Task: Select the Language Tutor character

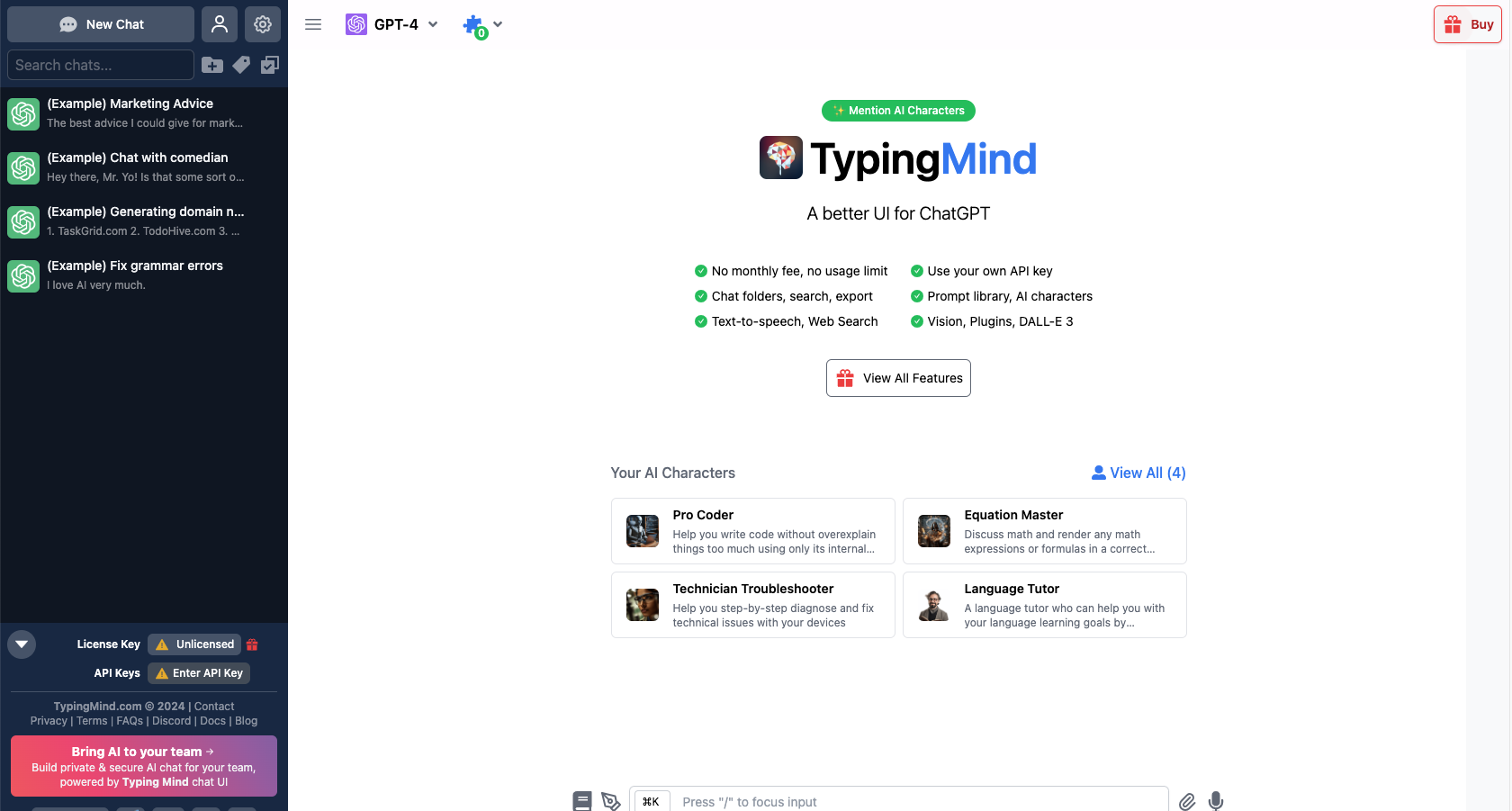Action: click(x=1045, y=605)
